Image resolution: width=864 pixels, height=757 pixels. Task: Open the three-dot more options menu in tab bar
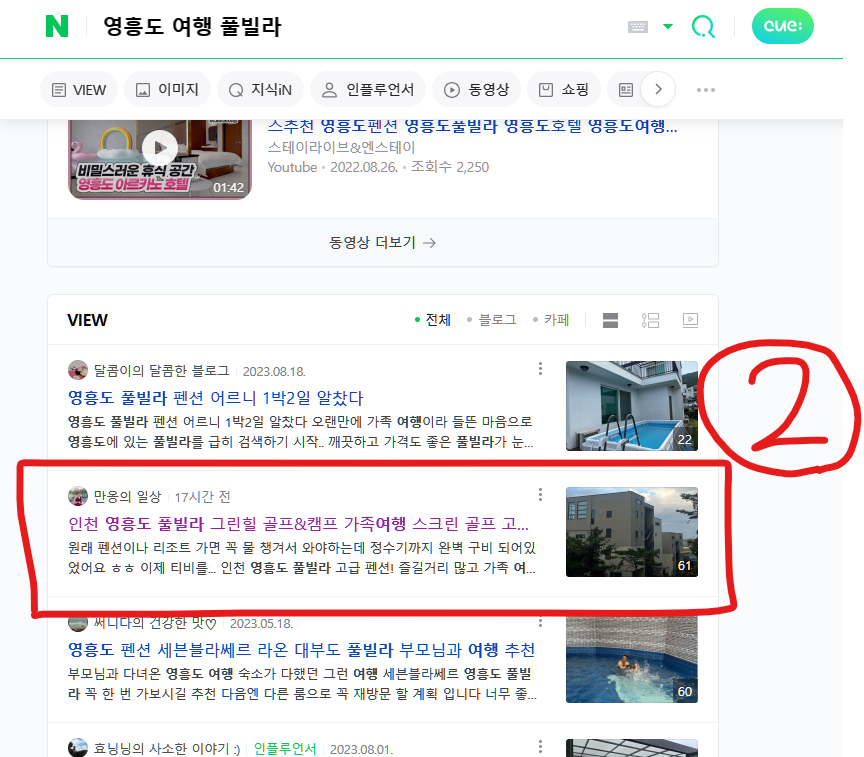(x=706, y=90)
